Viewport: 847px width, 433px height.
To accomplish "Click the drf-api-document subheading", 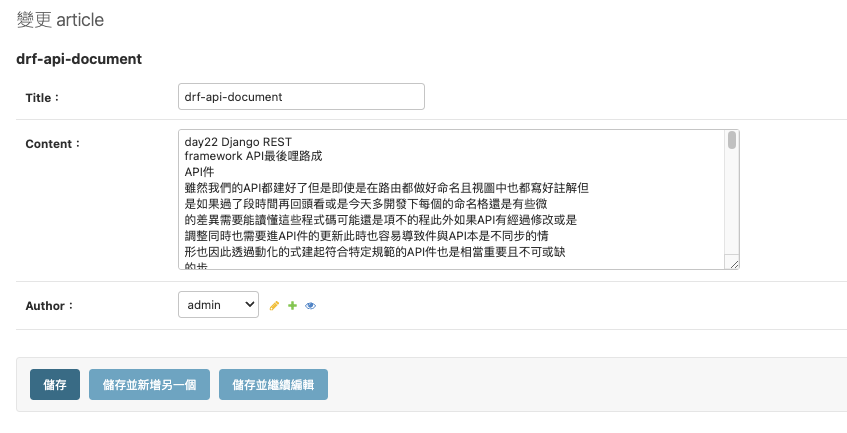I will [x=79, y=59].
